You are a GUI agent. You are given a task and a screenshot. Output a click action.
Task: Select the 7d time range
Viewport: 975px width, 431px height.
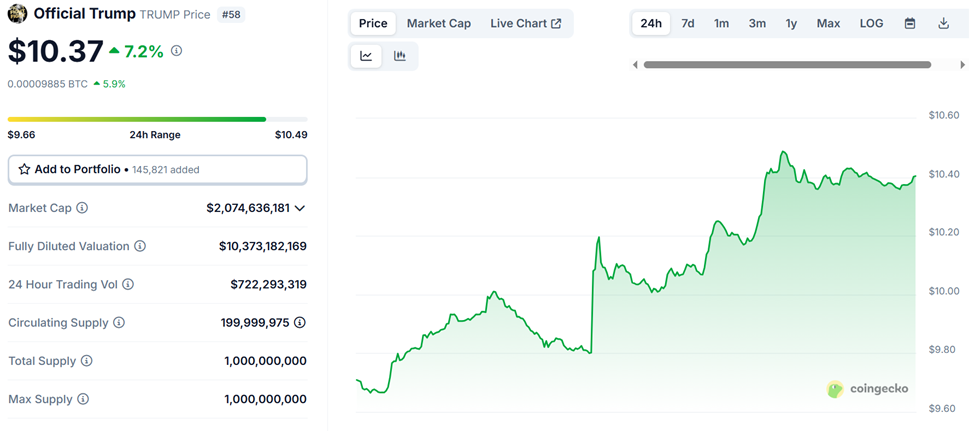coord(688,24)
